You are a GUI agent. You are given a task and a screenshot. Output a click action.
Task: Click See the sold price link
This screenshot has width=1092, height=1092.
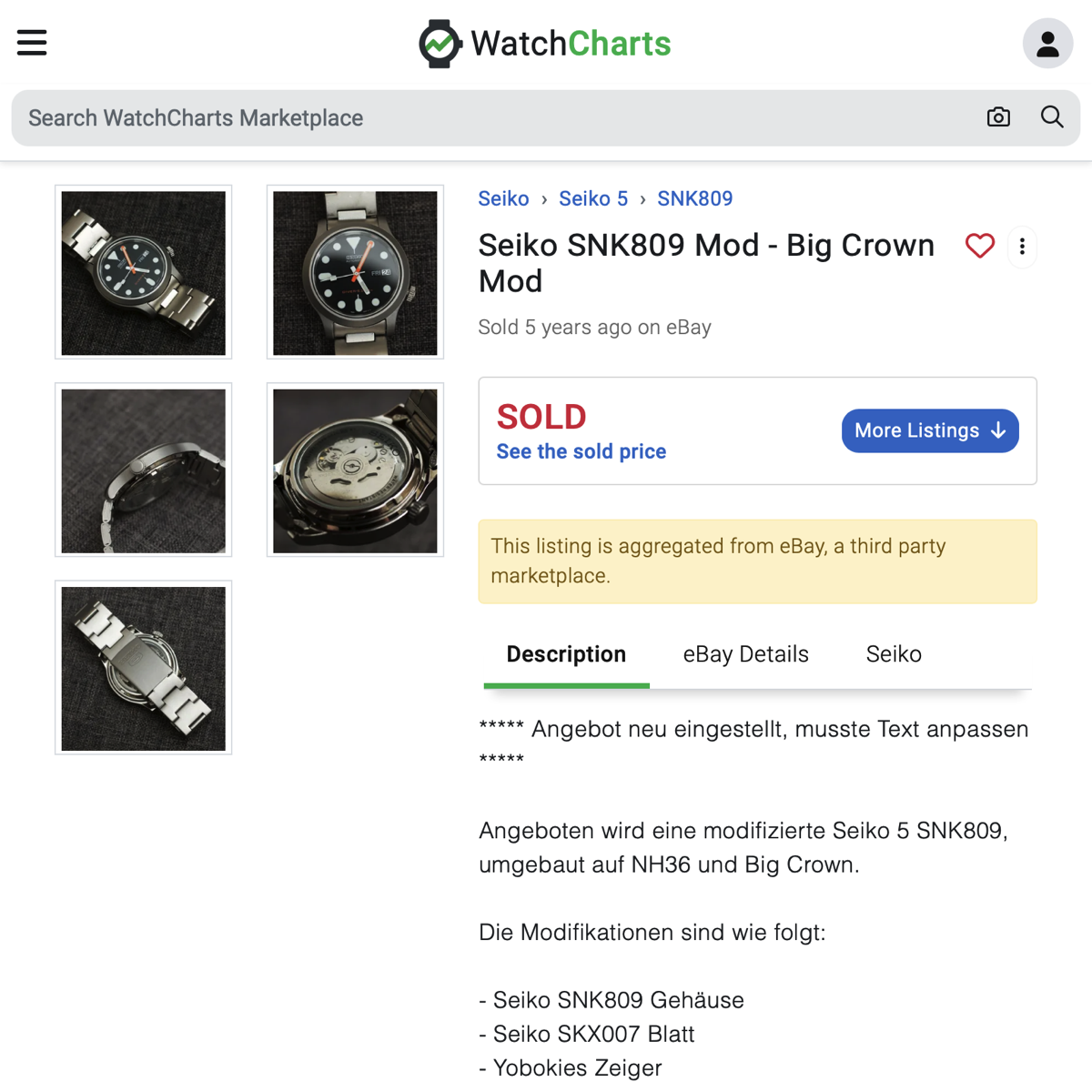pyautogui.click(x=581, y=451)
